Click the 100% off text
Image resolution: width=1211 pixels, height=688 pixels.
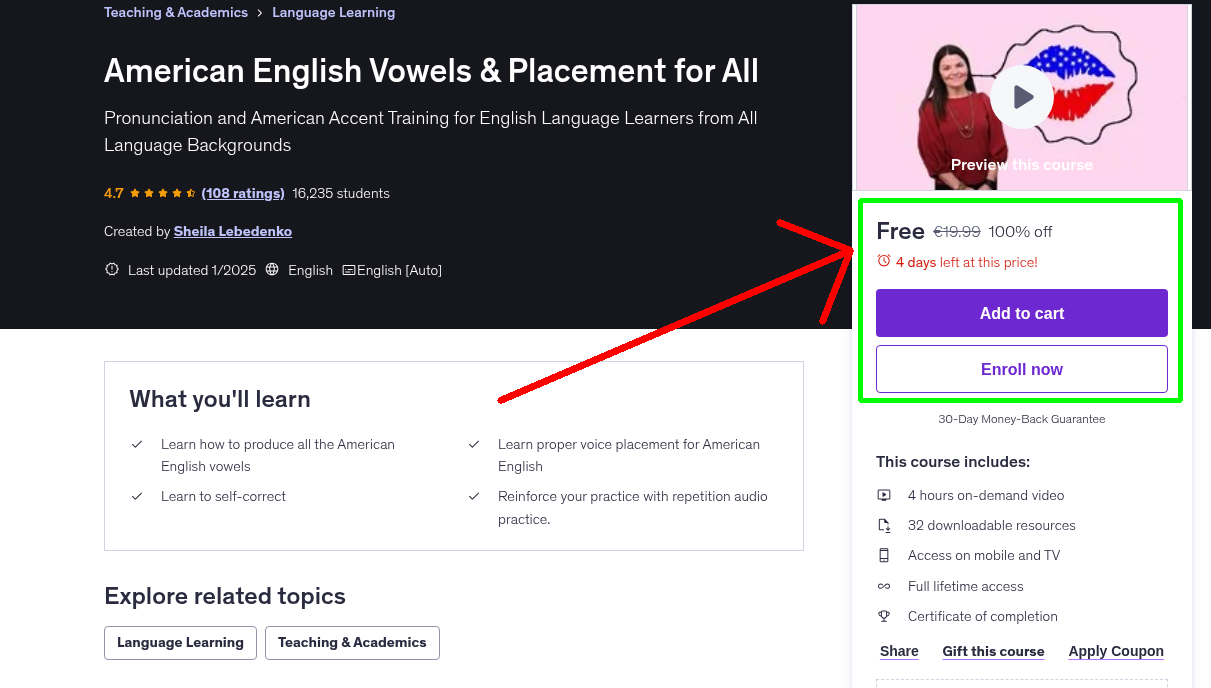(1020, 231)
